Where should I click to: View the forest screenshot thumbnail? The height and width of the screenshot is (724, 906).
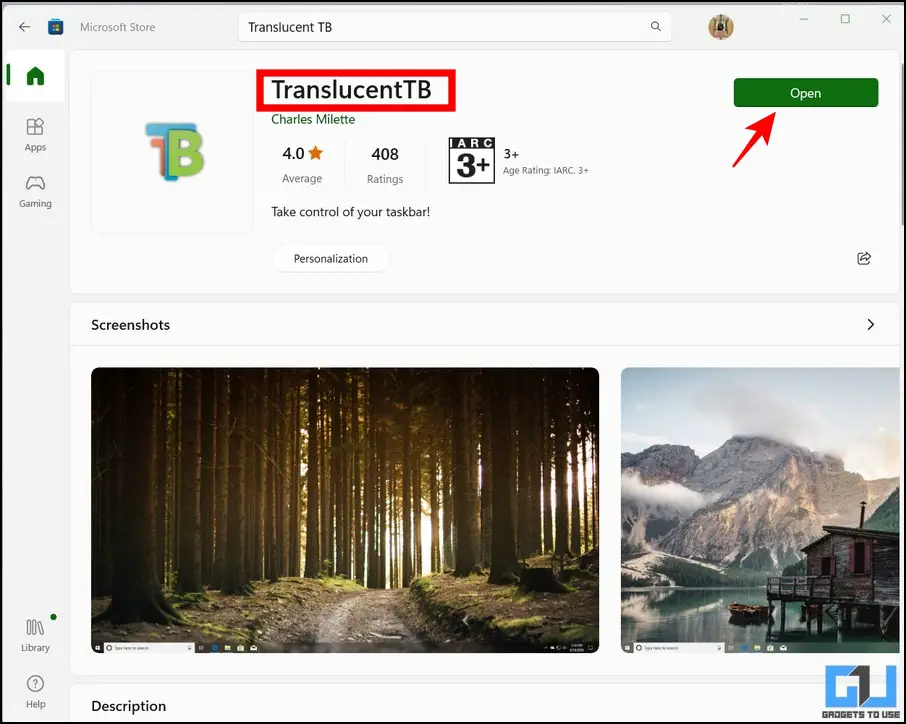345,510
